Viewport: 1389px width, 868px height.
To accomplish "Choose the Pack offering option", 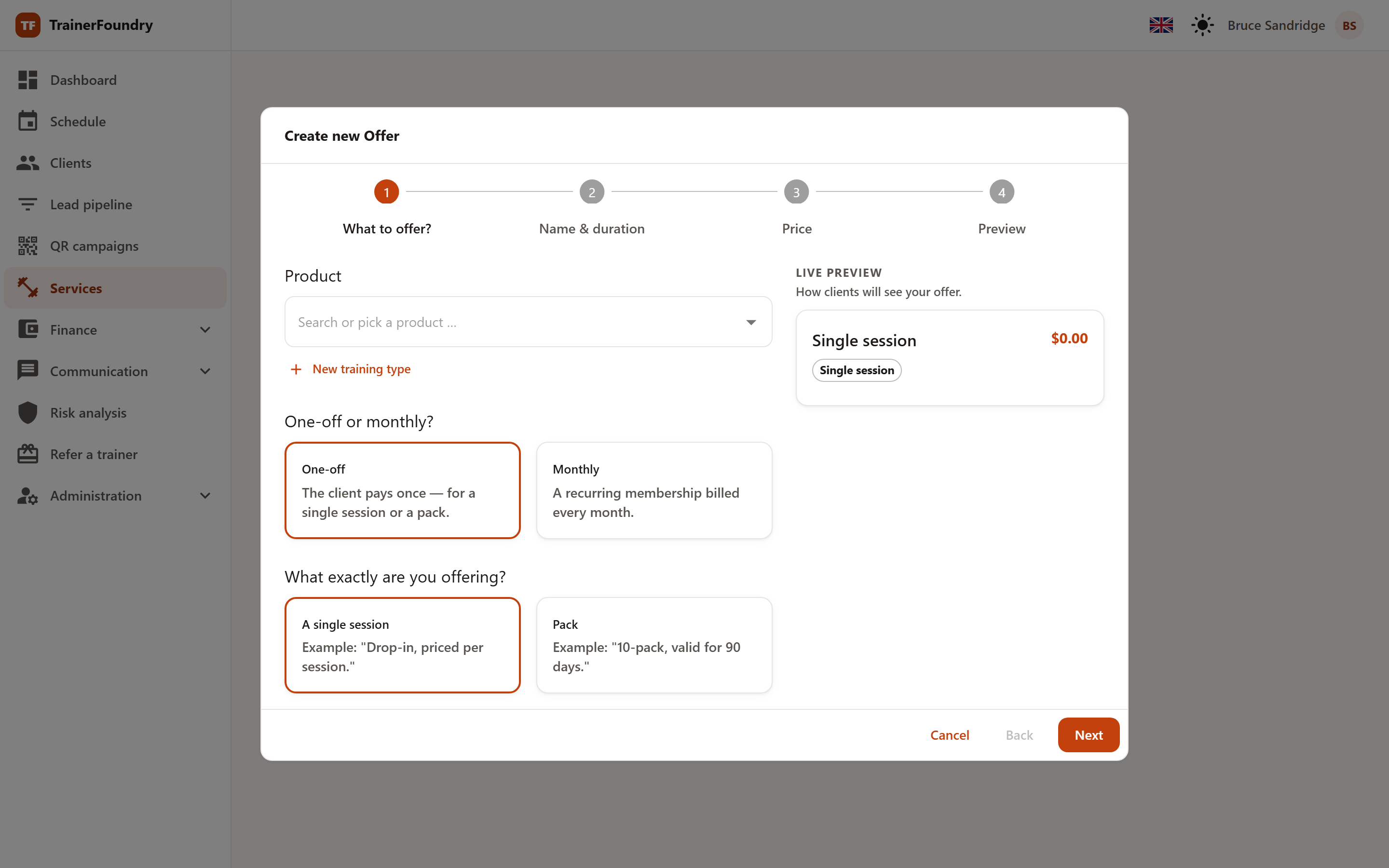I will point(654,645).
